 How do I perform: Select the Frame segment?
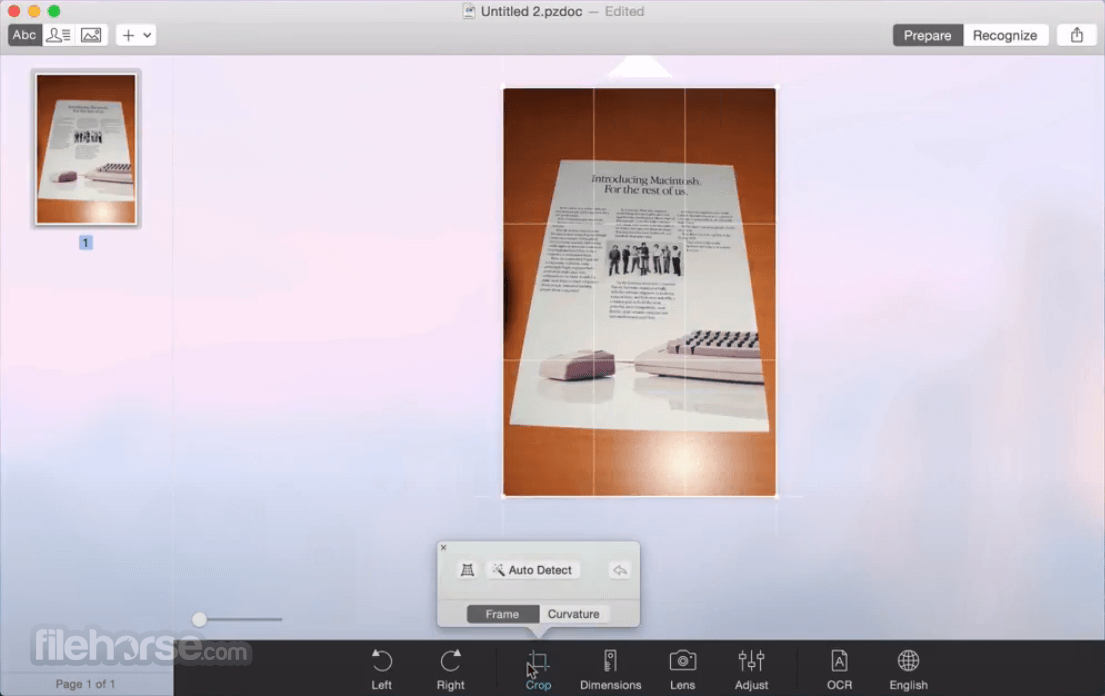(502, 614)
